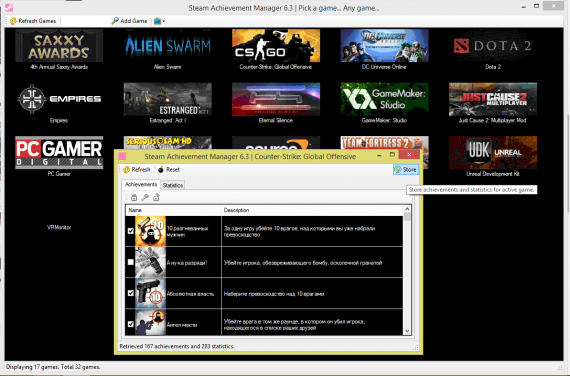570x376 pixels.
Task: Click the lock all achievements icon
Action: tap(134, 197)
